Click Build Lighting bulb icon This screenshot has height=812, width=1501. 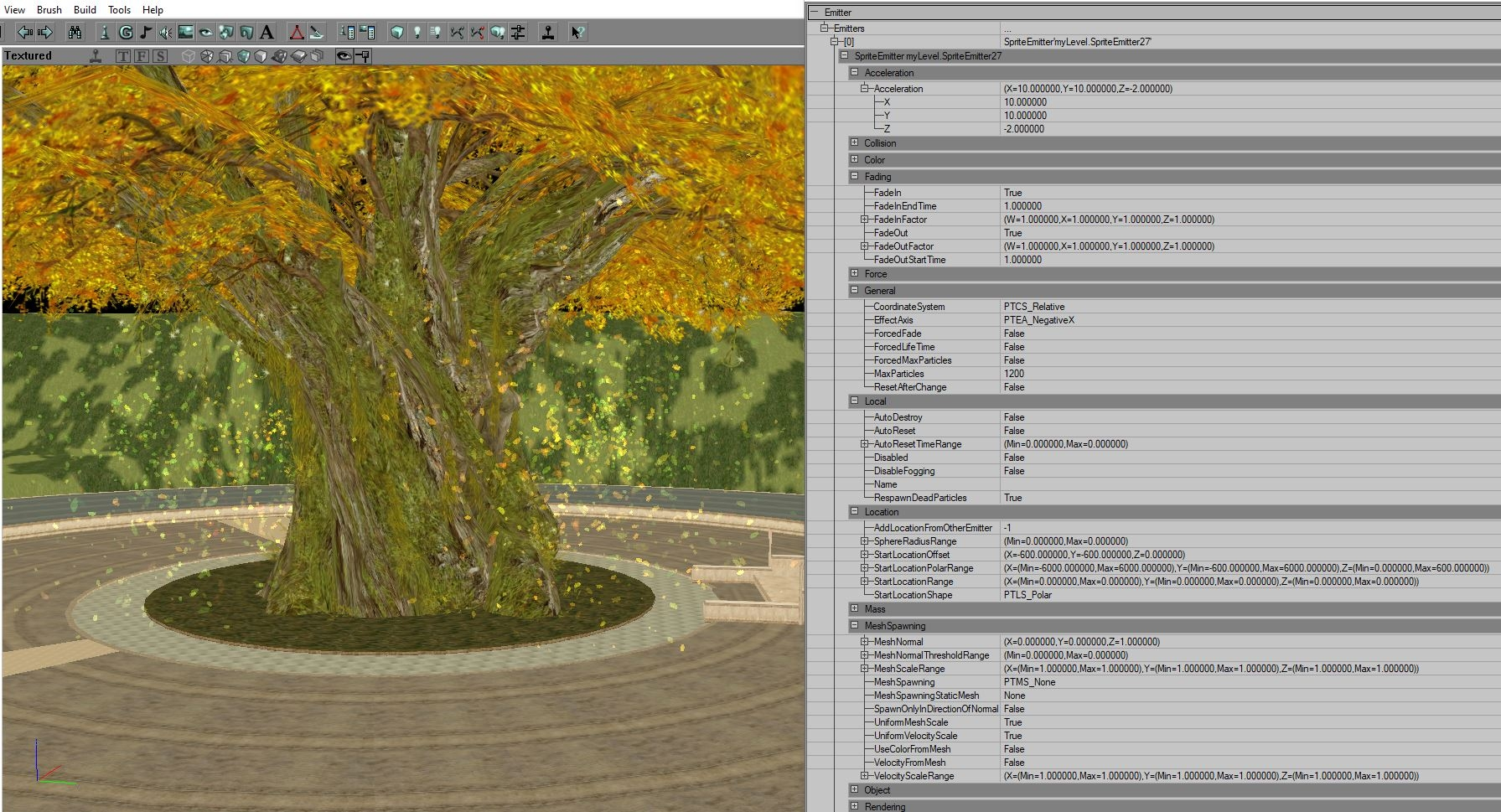pos(417,33)
